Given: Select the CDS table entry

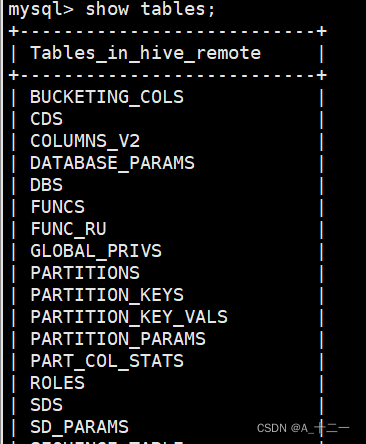Looking at the screenshot, I should coord(46,119).
